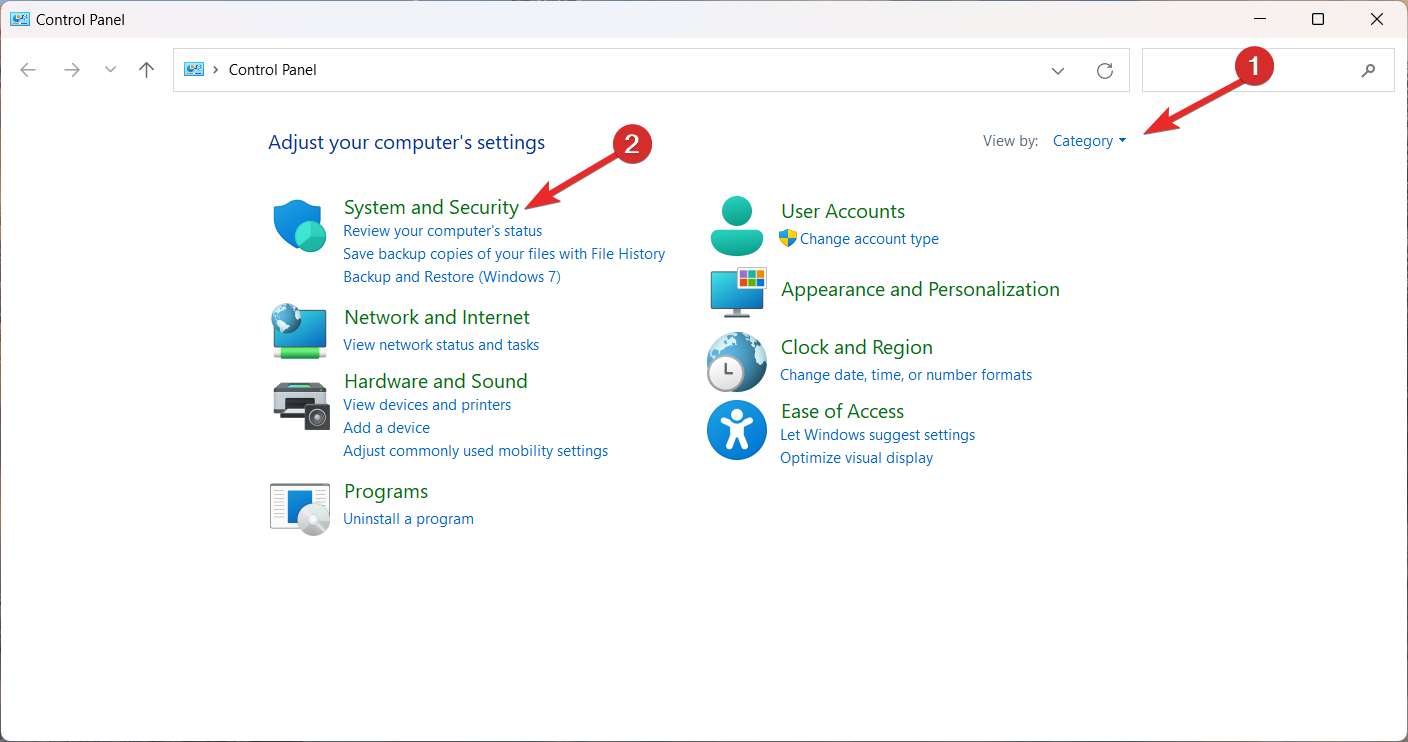Maximize the Control Panel window

tap(1318, 19)
